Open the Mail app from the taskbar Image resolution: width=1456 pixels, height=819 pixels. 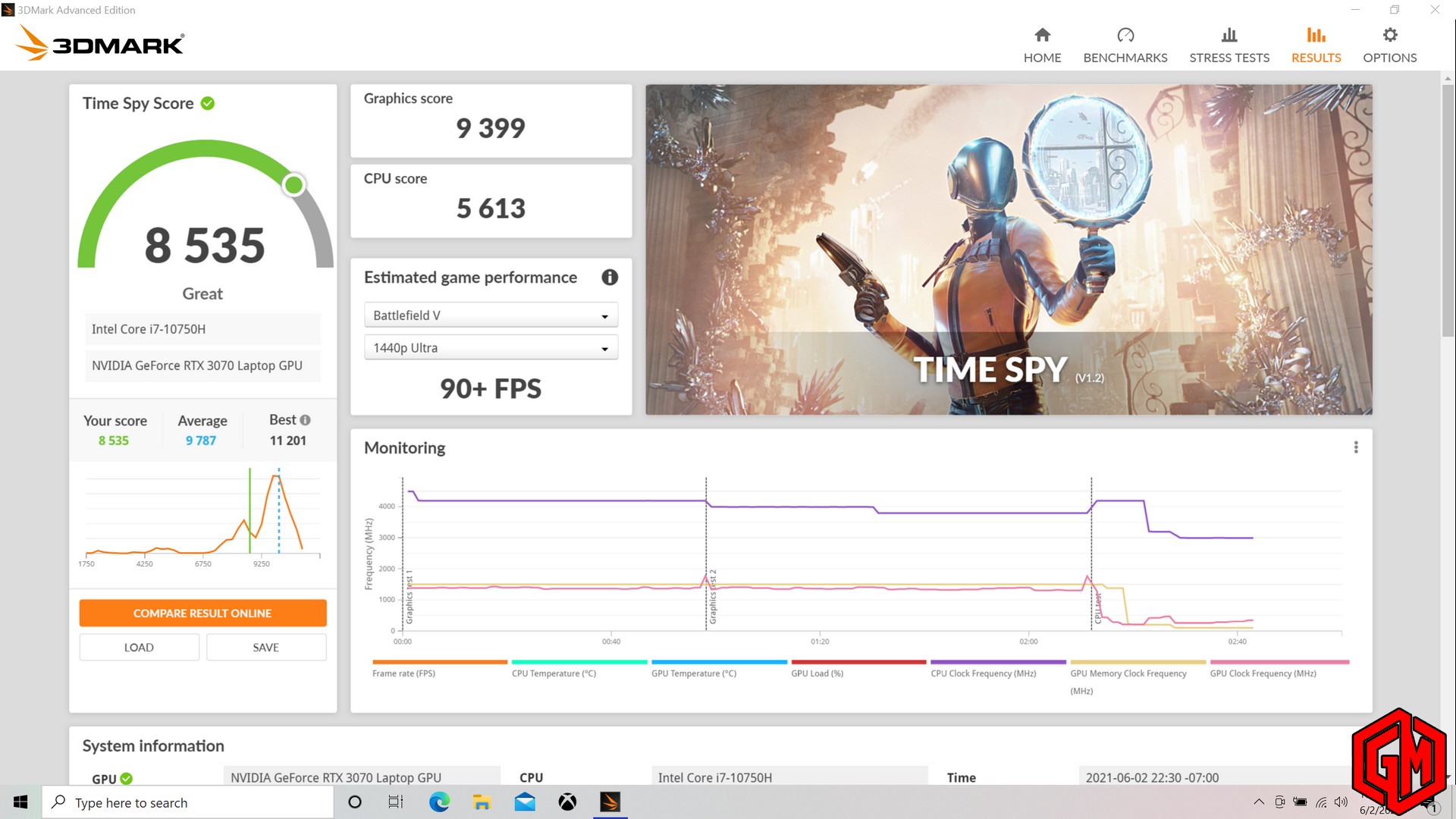[x=525, y=802]
